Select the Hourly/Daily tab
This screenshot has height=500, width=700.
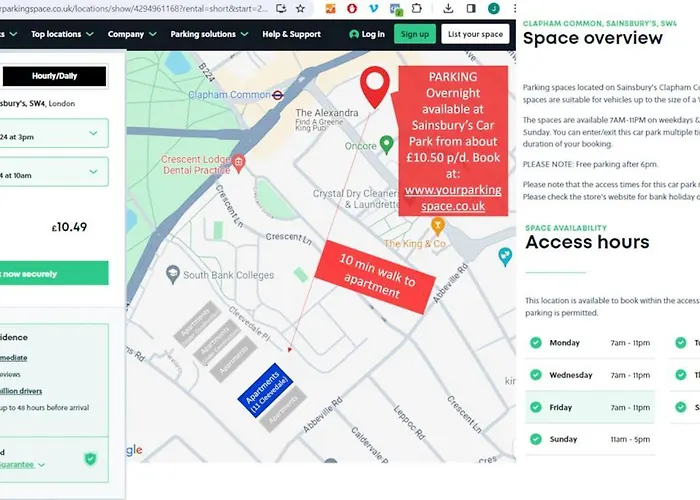(x=54, y=76)
